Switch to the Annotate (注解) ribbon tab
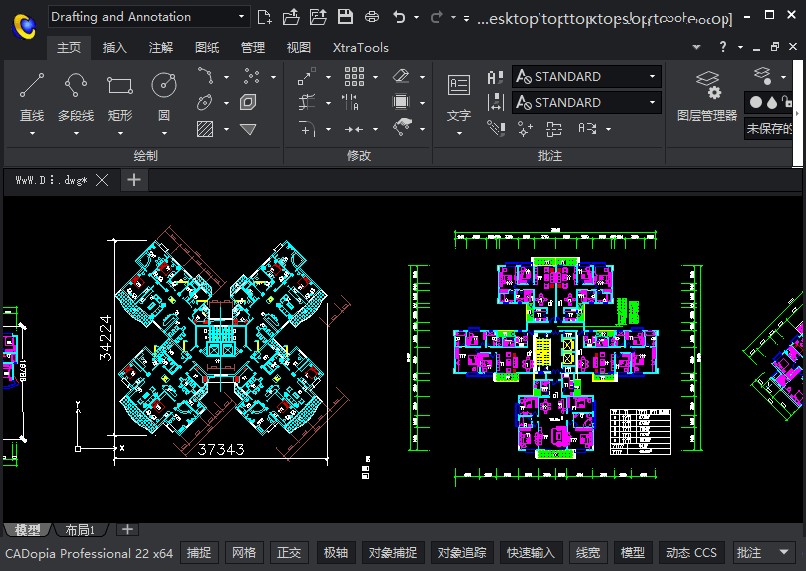The height and width of the screenshot is (571, 806). (161, 47)
